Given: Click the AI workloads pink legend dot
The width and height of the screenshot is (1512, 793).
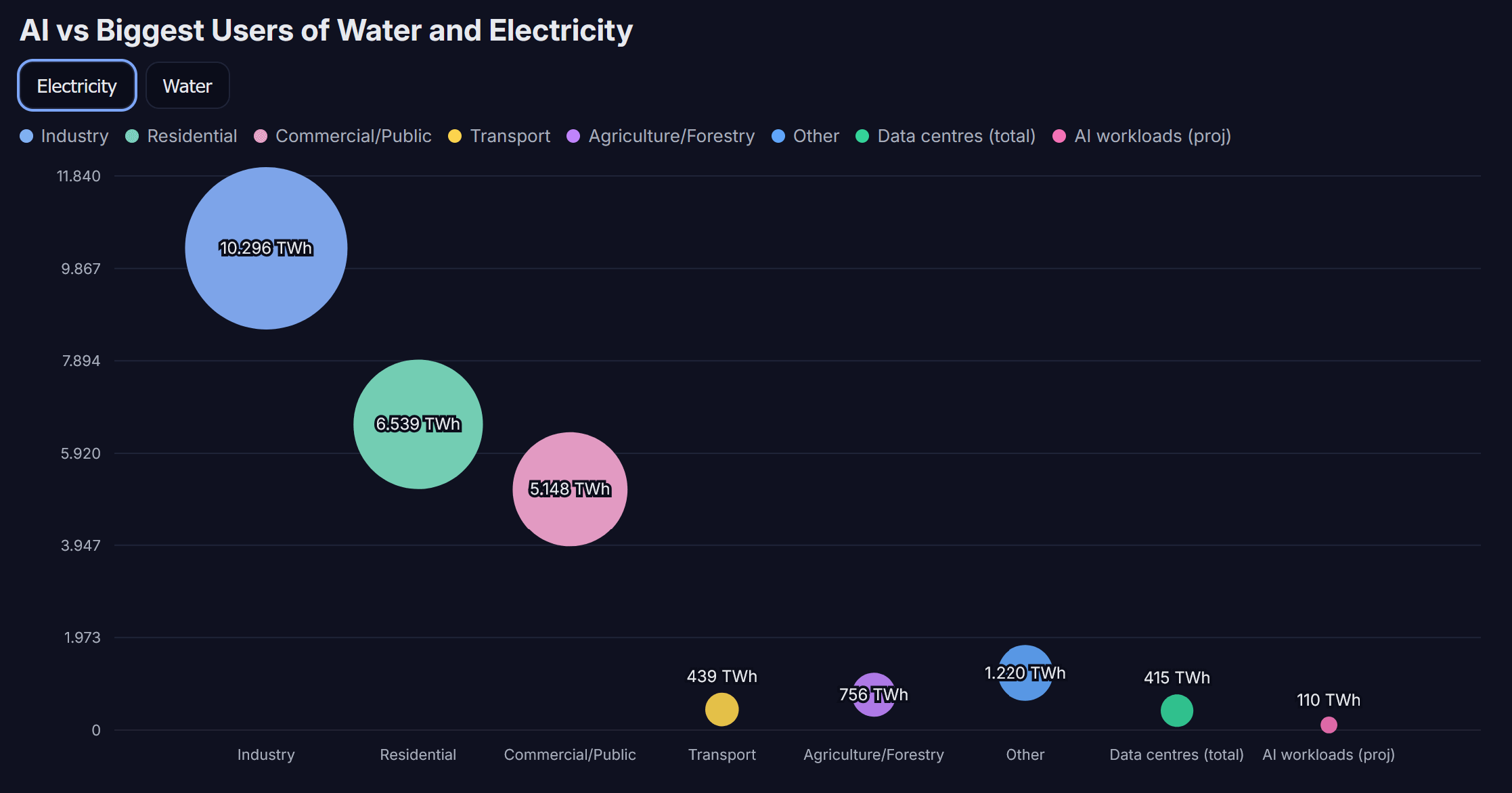Looking at the screenshot, I should (1059, 136).
